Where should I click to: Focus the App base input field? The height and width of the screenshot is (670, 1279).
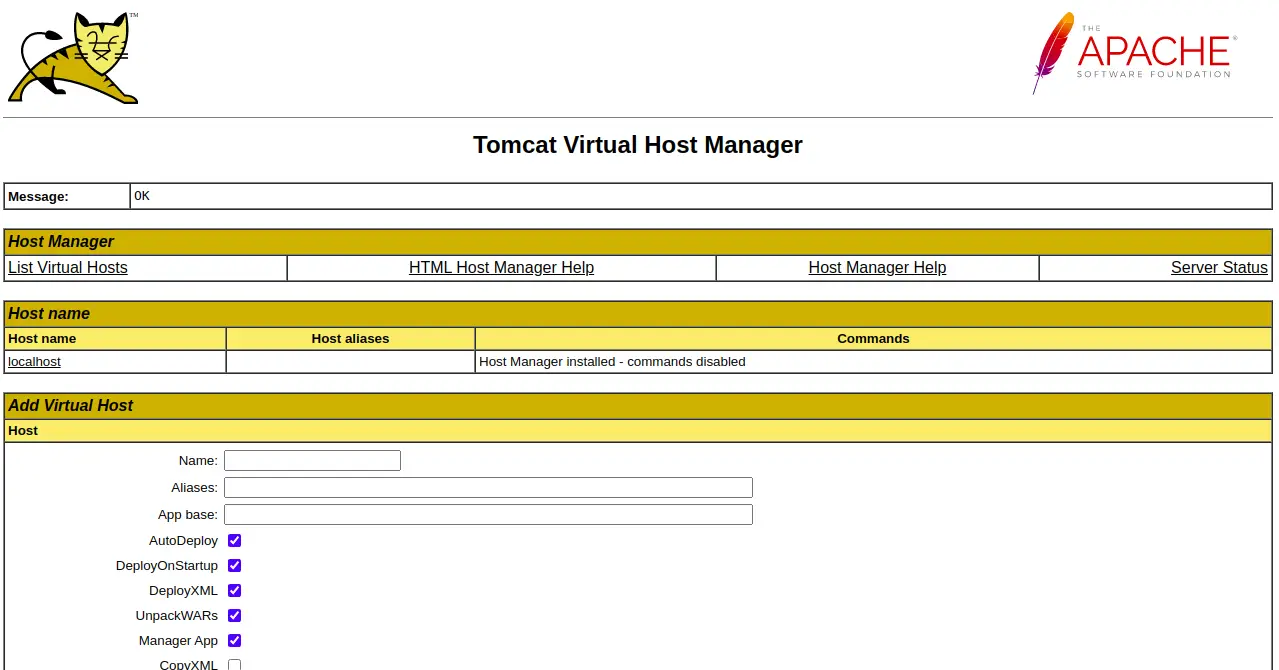pyautogui.click(x=488, y=515)
